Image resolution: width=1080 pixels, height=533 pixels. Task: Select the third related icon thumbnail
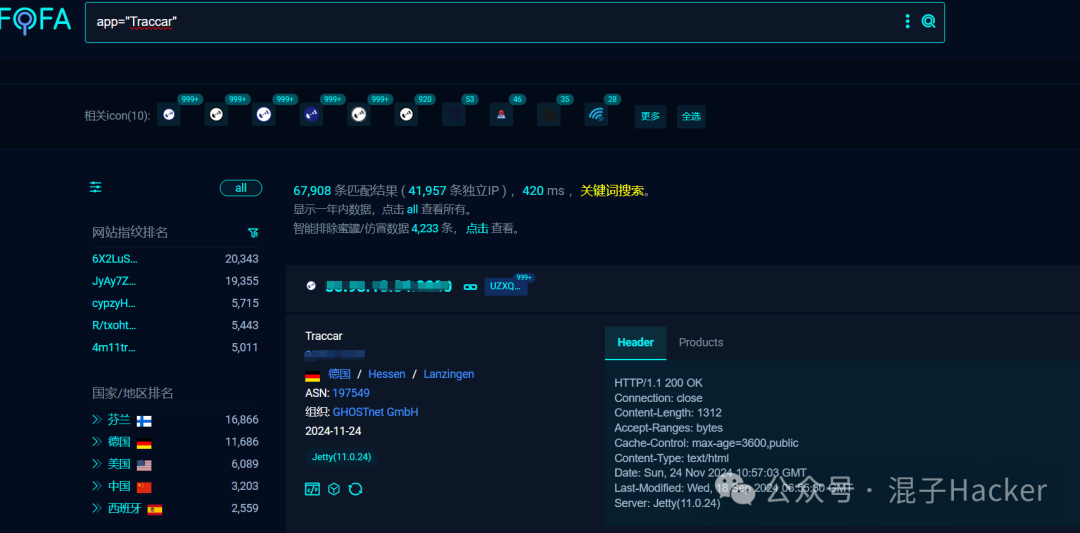[264, 115]
